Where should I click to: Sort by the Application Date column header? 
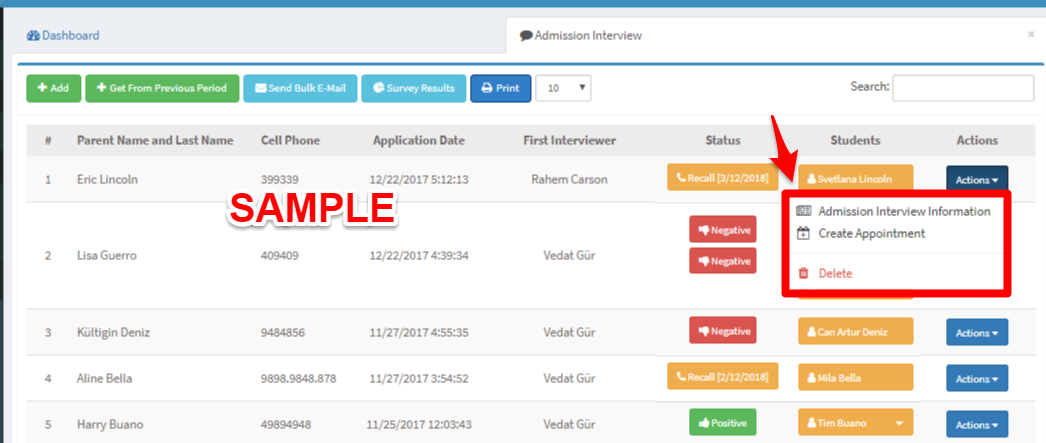pyautogui.click(x=418, y=140)
